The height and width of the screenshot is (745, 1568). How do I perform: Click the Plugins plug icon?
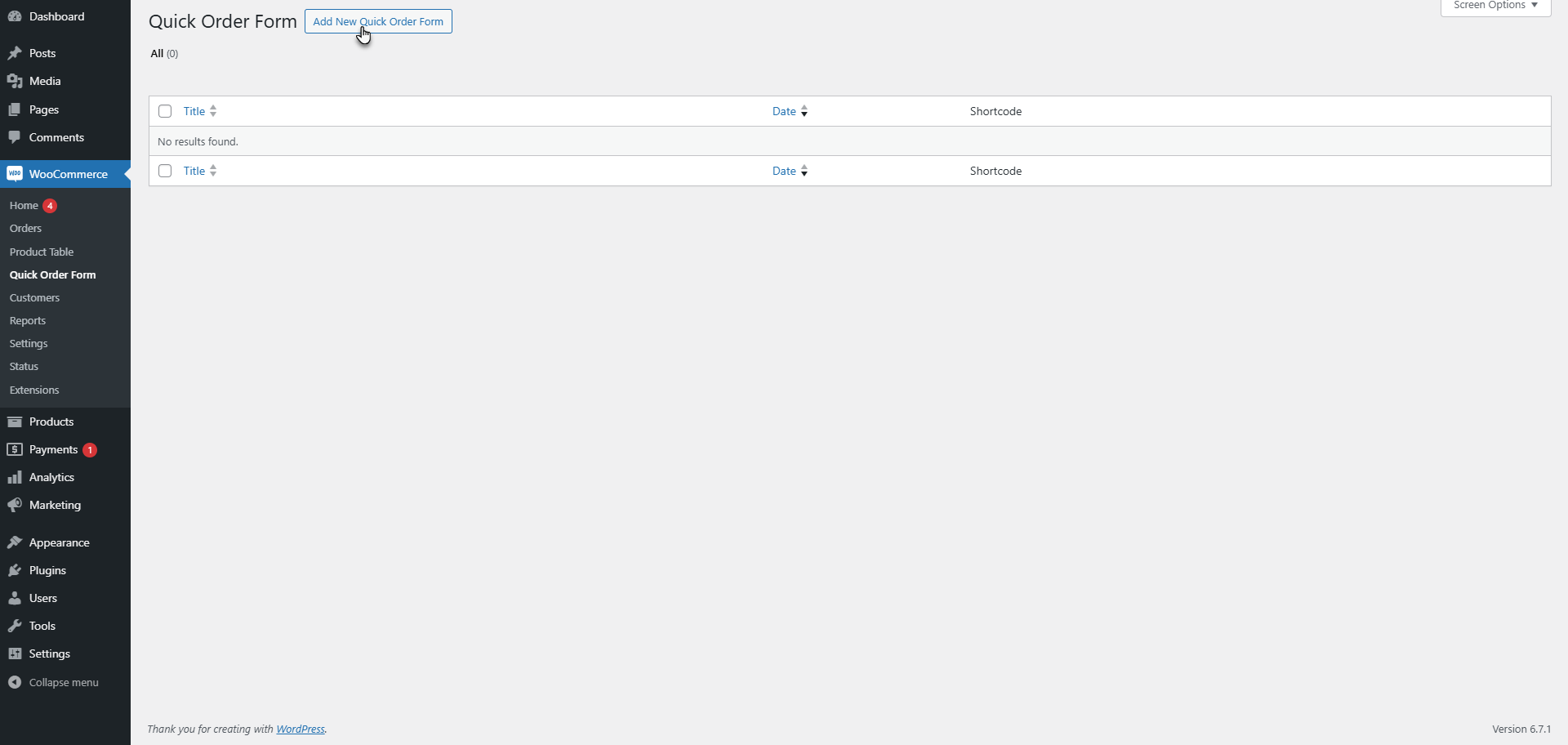coord(15,570)
